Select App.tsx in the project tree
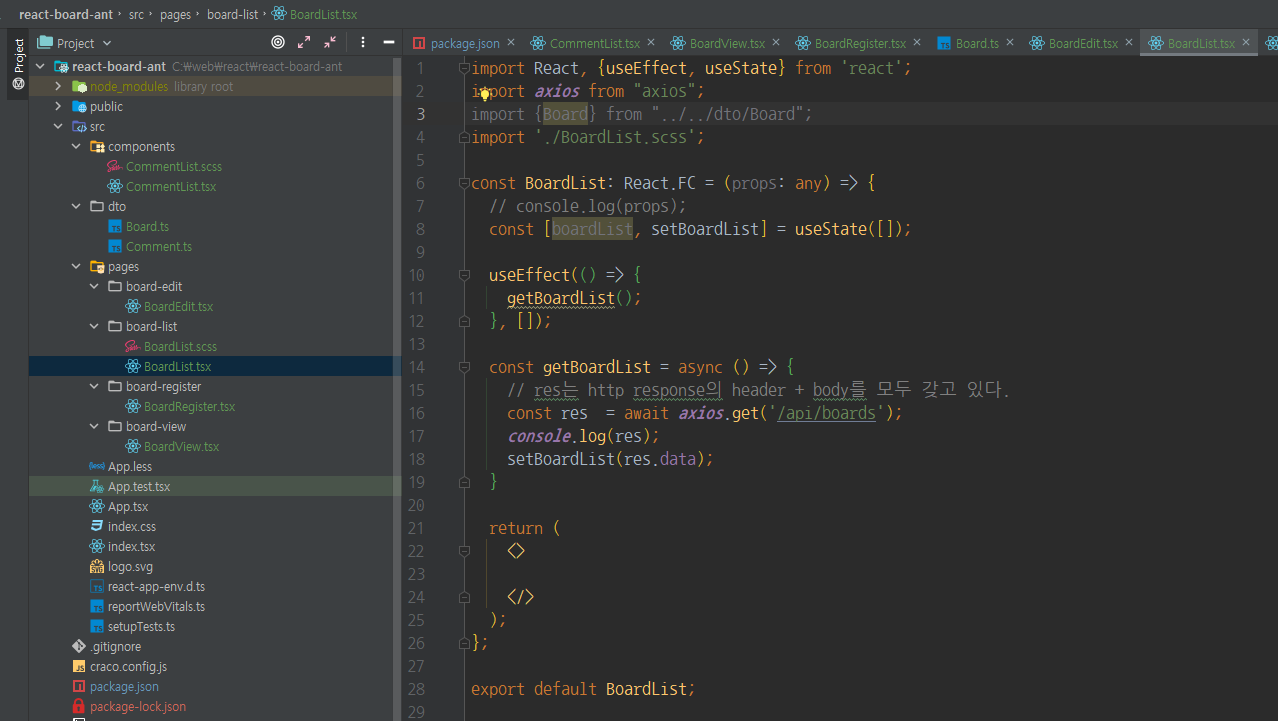The height and width of the screenshot is (721, 1278). (x=128, y=507)
